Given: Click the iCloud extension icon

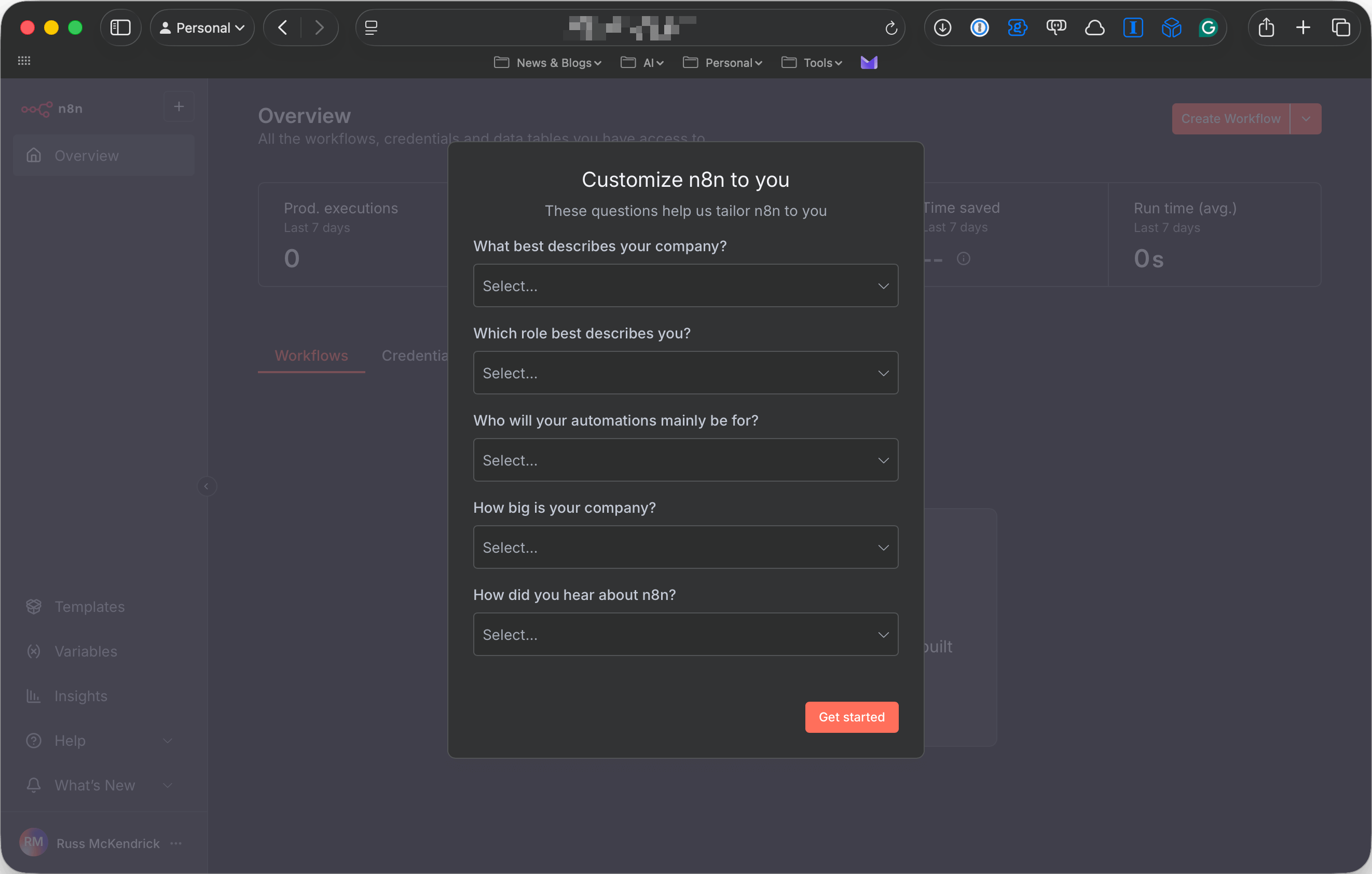Looking at the screenshot, I should coord(1094,28).
